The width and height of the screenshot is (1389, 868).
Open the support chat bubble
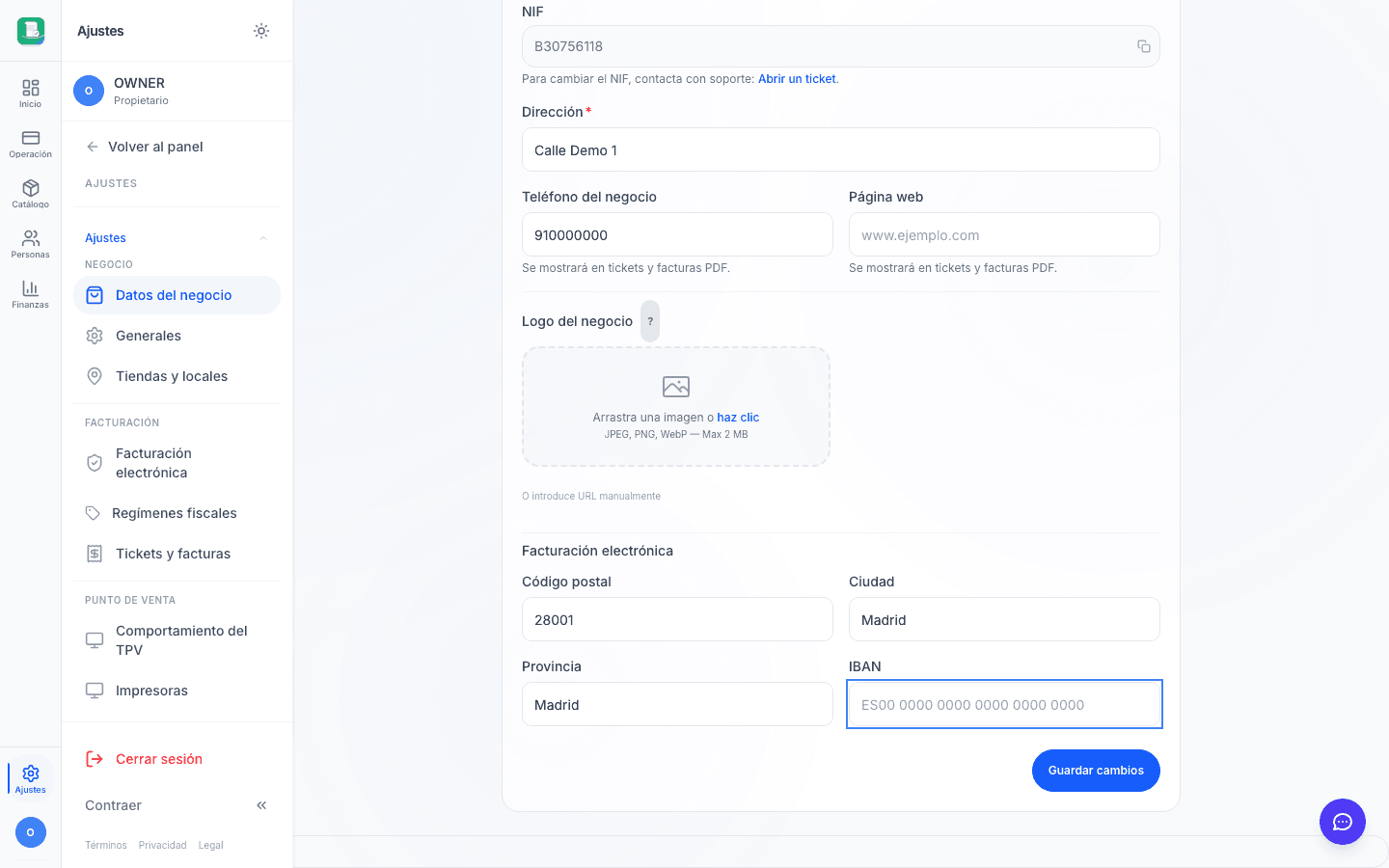click(x=1343, y=822)
